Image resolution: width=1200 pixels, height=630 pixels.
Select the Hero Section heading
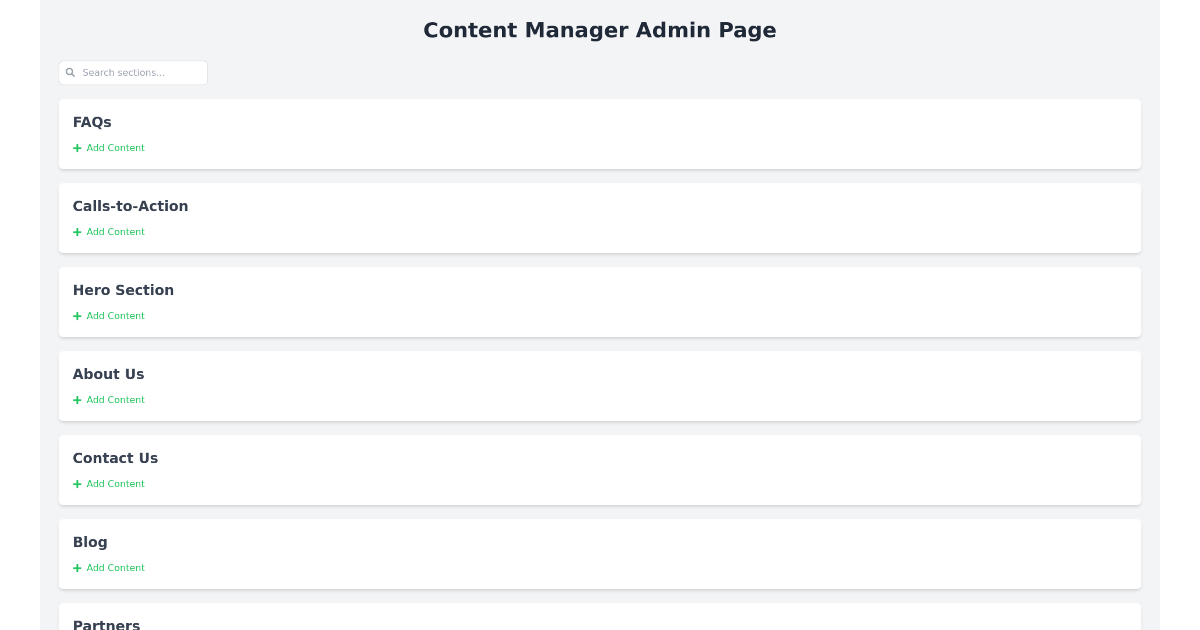coord(123,290)
